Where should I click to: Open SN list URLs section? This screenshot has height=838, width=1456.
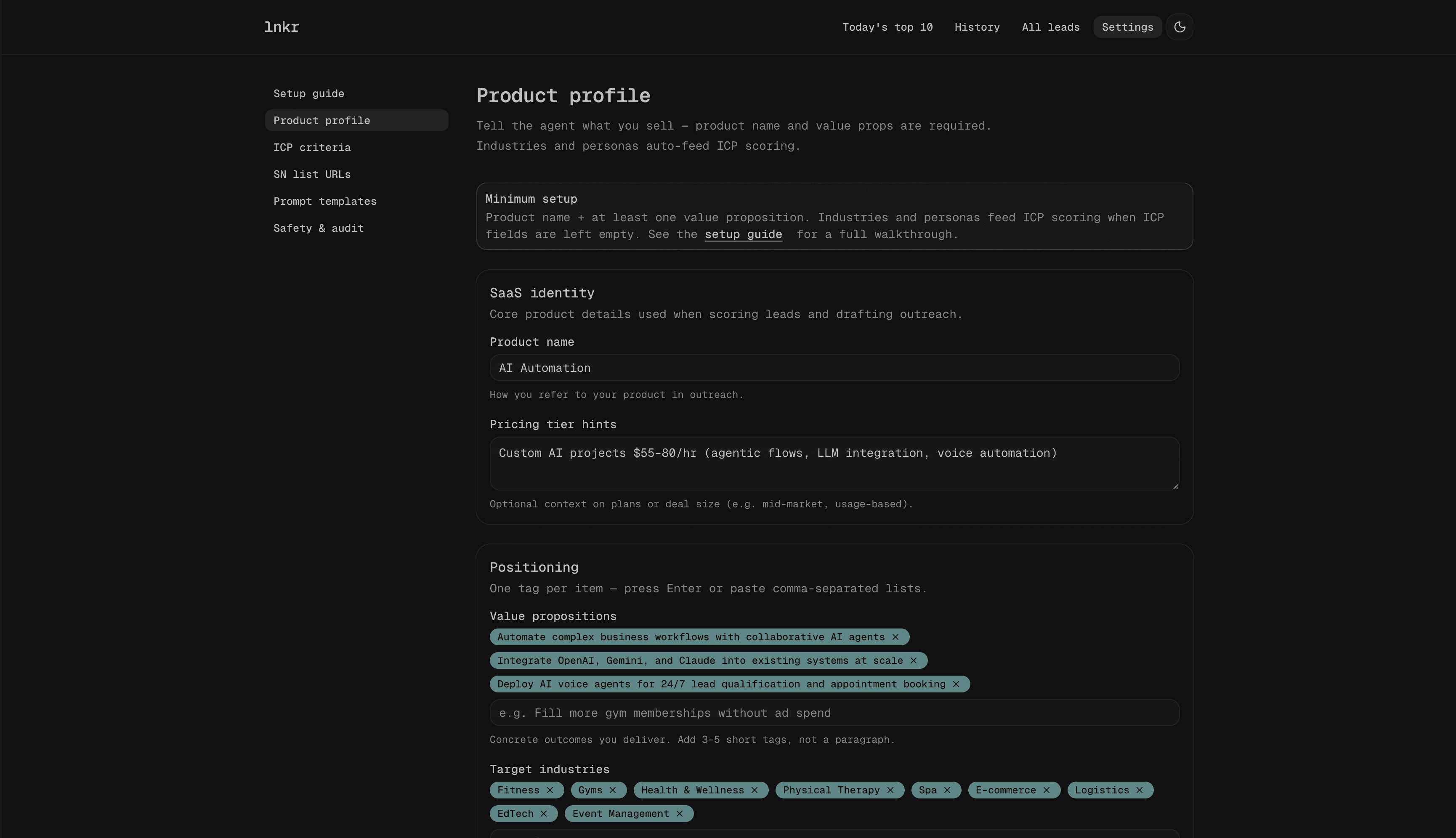356,175
